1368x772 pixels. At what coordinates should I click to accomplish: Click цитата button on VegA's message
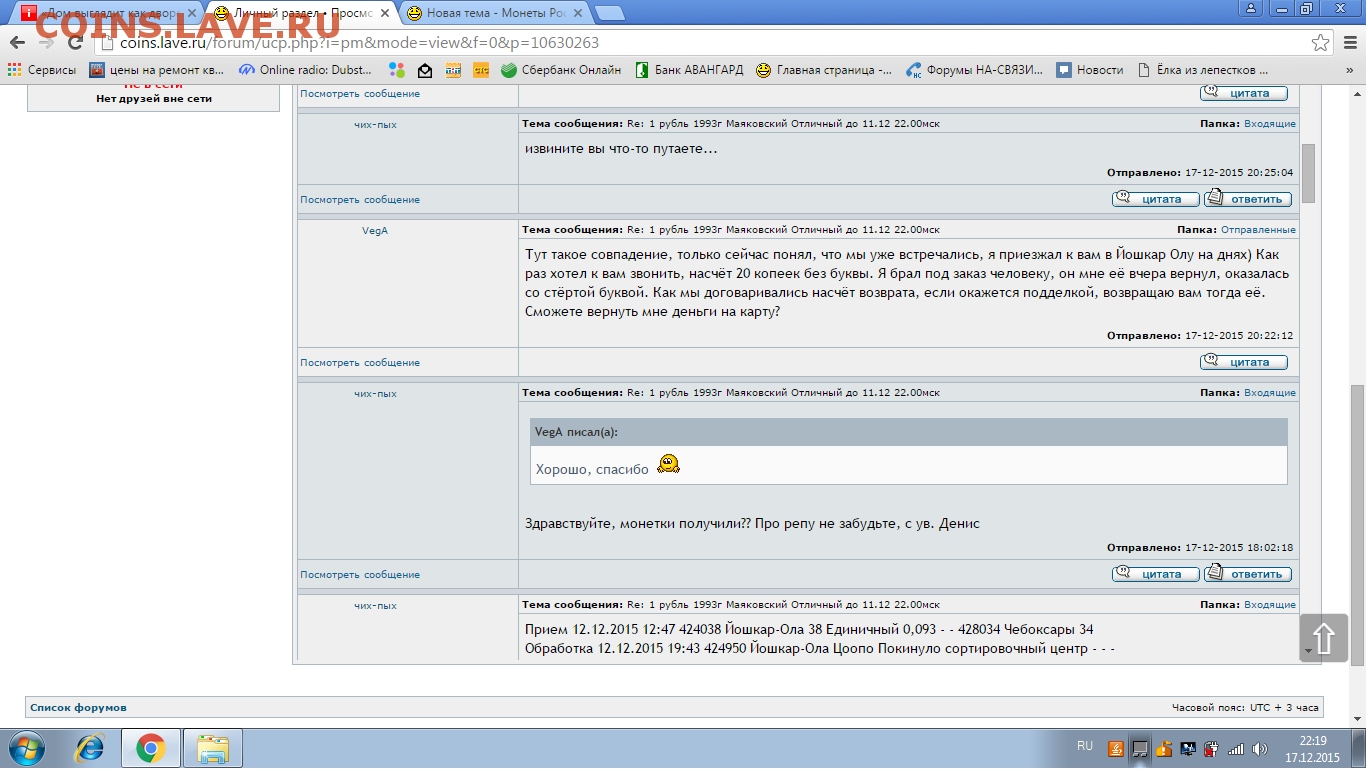1243,362
